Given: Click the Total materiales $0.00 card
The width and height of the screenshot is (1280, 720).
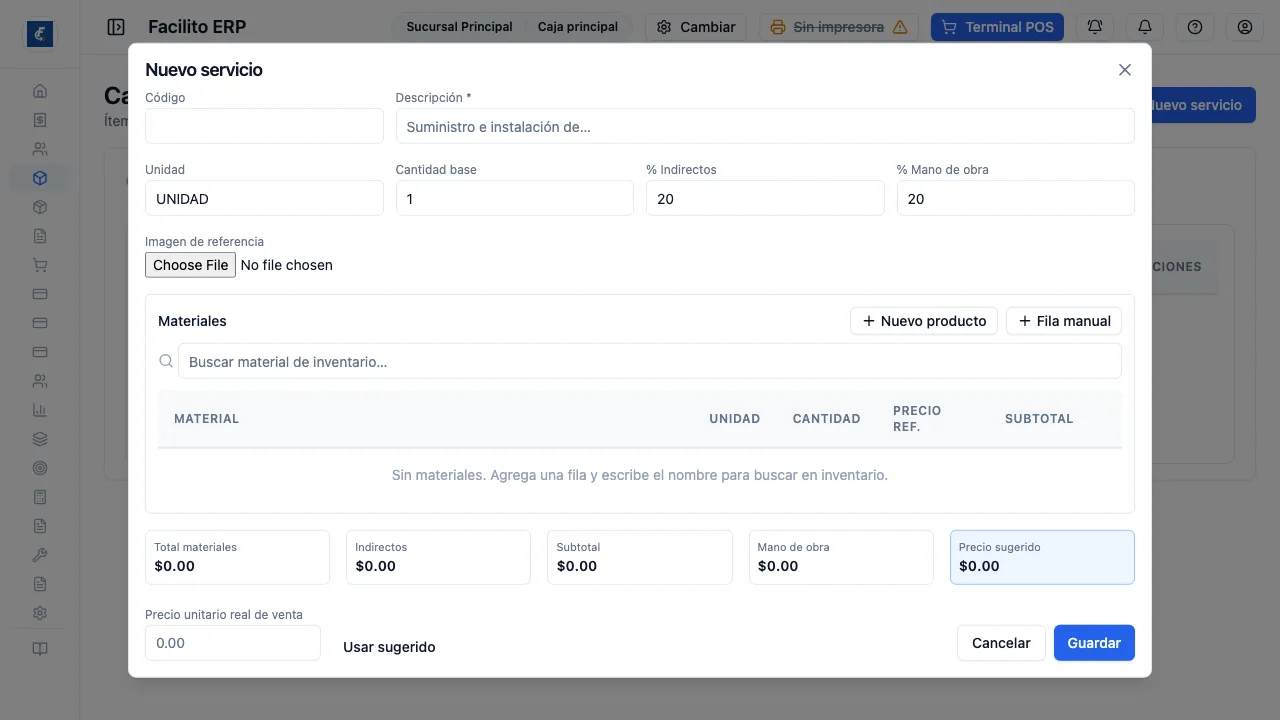Looking at the screenshot, I should [237, 557].
